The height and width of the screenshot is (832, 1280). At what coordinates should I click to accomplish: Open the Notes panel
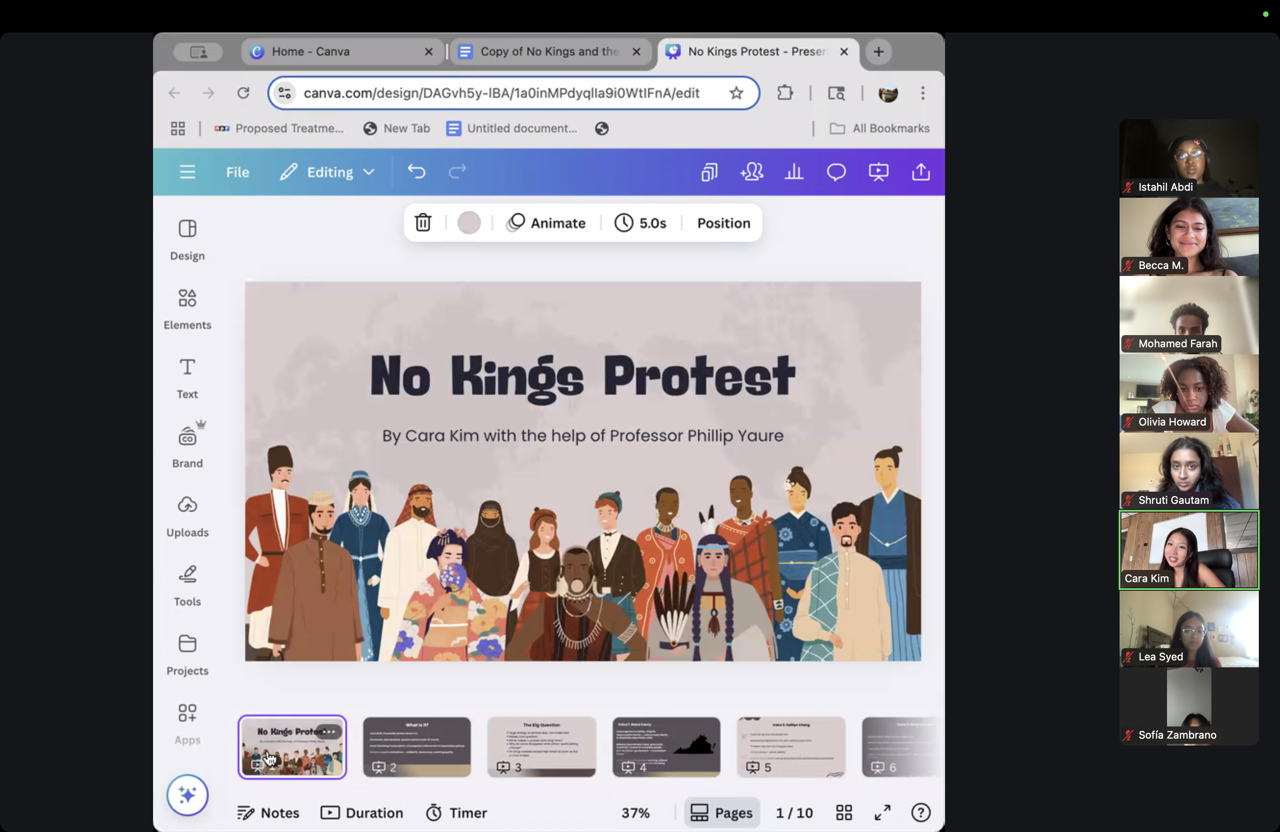tap(268, 813)
